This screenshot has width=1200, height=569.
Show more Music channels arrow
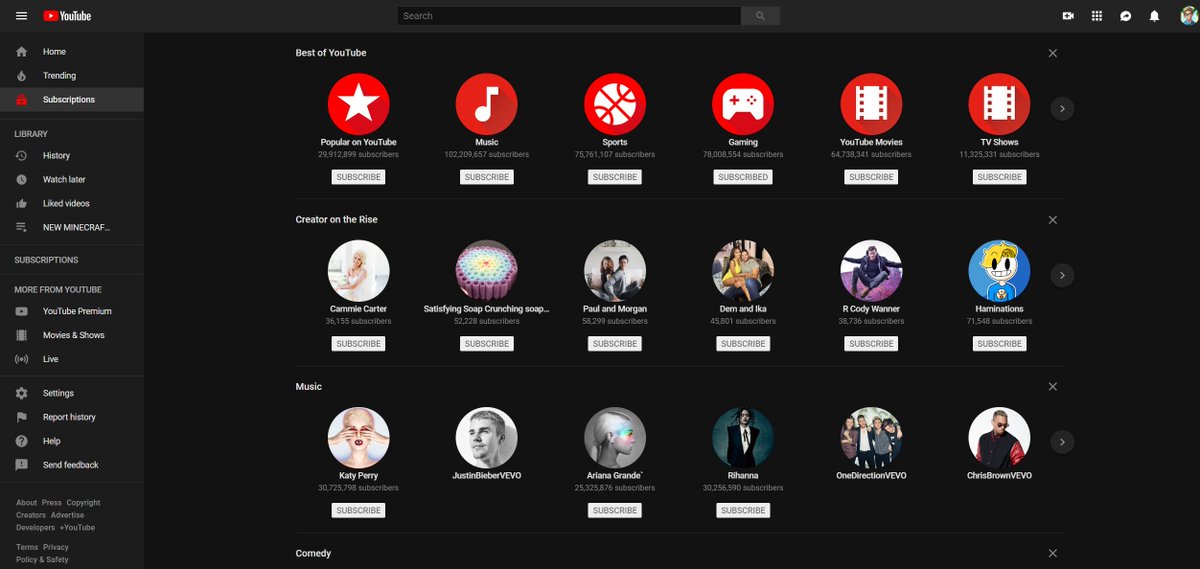1062,442
